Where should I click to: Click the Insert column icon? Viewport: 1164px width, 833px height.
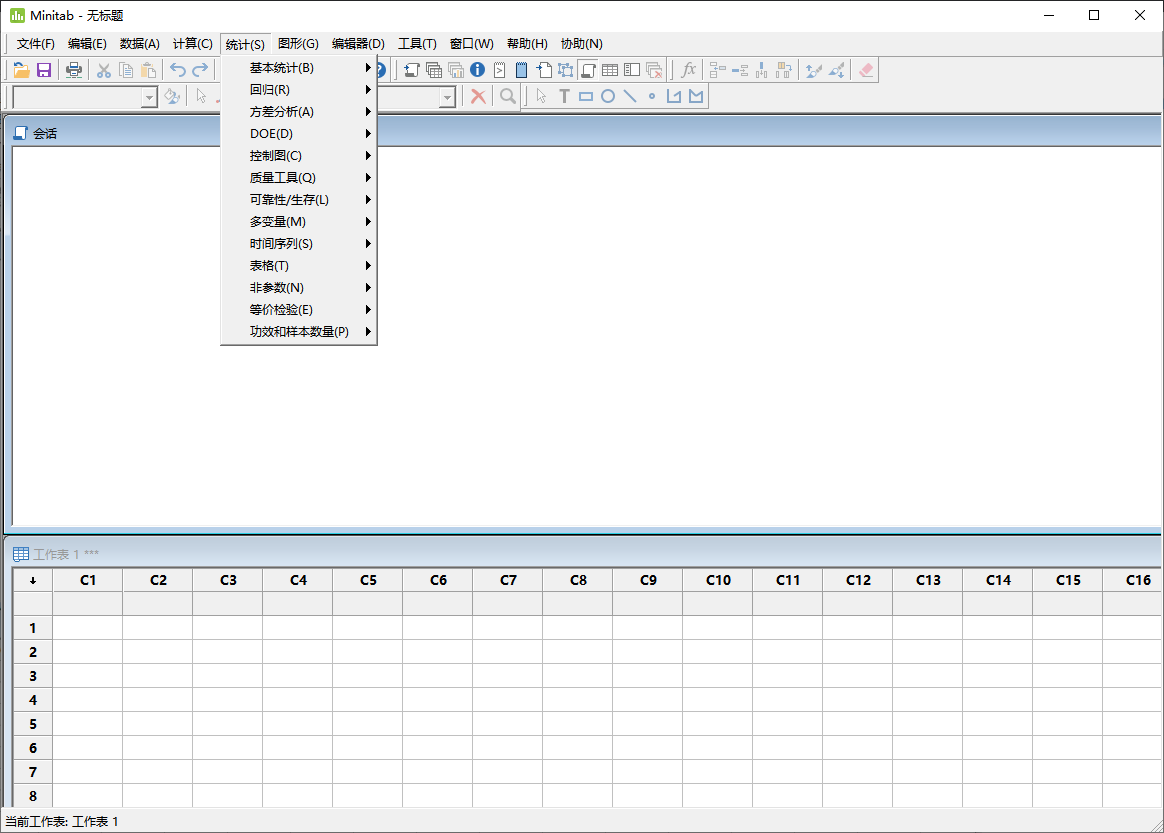coord(762,71)
